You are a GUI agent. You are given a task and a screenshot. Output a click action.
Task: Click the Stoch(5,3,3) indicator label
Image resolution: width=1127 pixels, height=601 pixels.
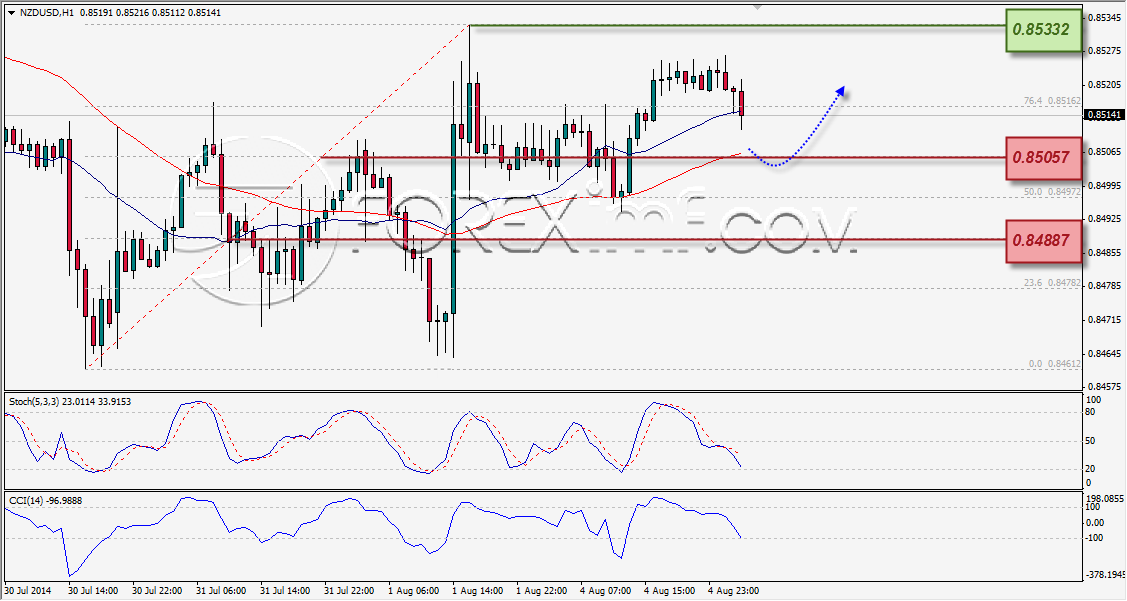coord(36,402)
